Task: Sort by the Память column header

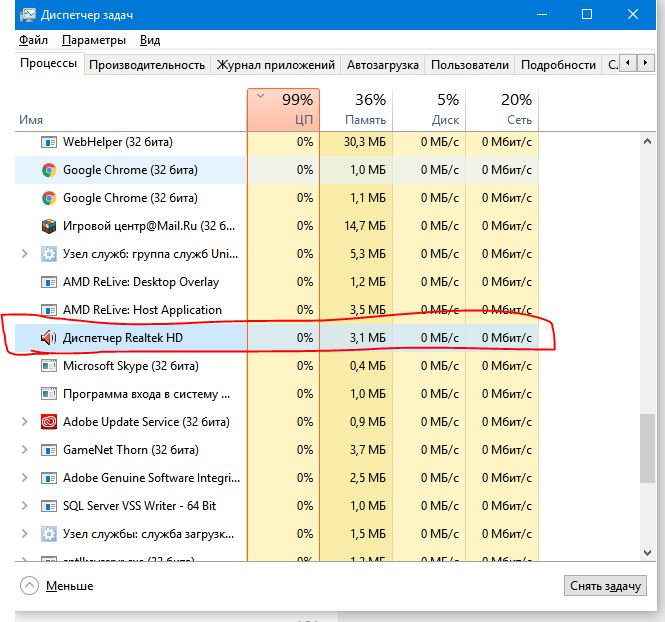Action: (x=356, y=110)
